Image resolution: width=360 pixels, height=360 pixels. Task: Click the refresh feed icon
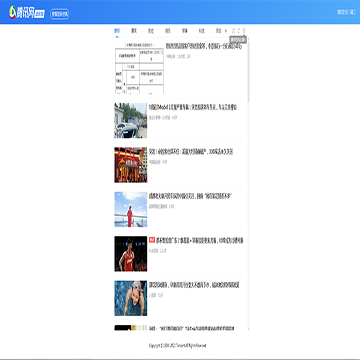click(x=239, y=31)
